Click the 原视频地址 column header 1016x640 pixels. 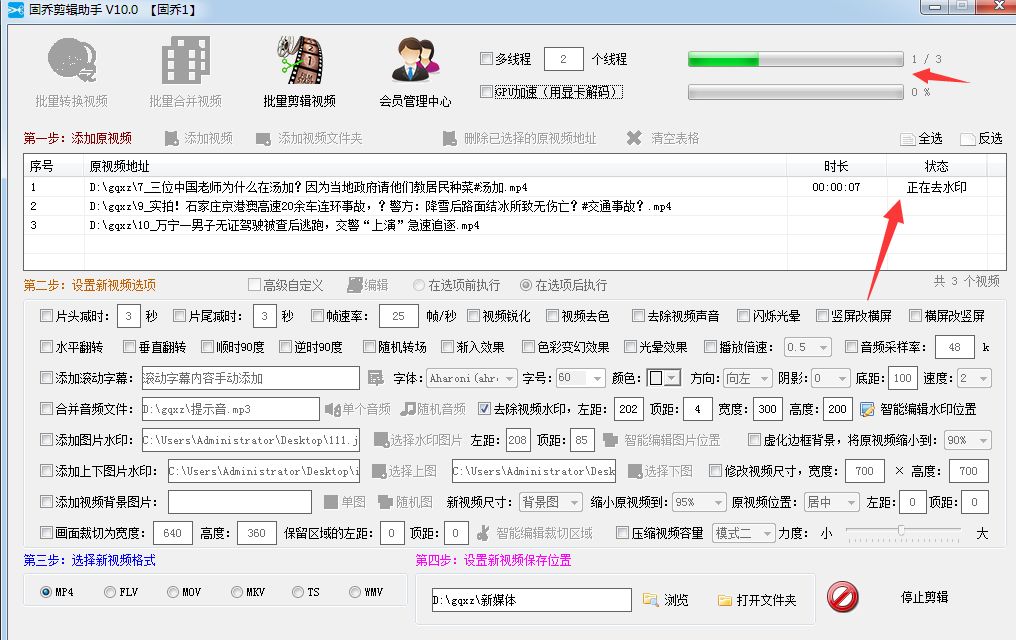(x=435, y=166)
